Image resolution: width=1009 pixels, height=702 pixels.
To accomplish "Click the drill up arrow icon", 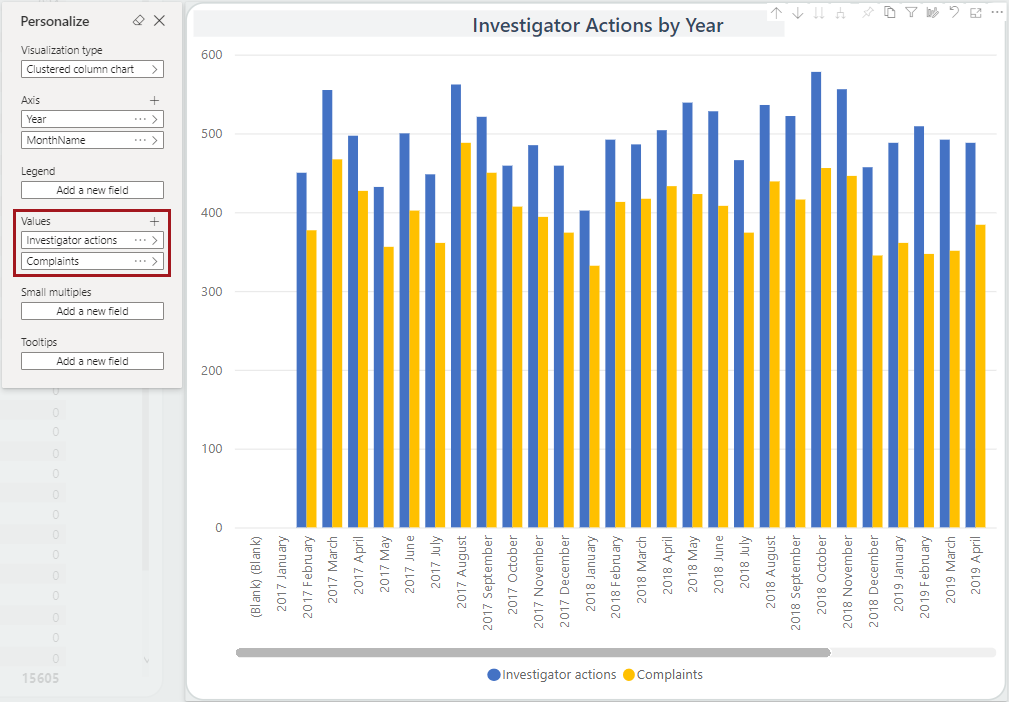I will pyautogui.click(x=777, y=13).
